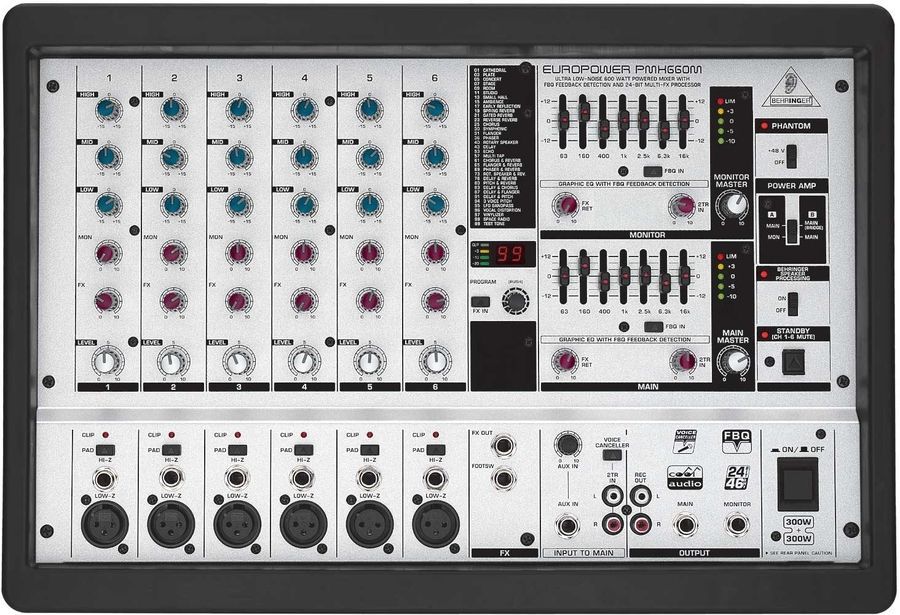Click the cool audio logo
This screenshot has width=900, height=615.
coord(684,477)
